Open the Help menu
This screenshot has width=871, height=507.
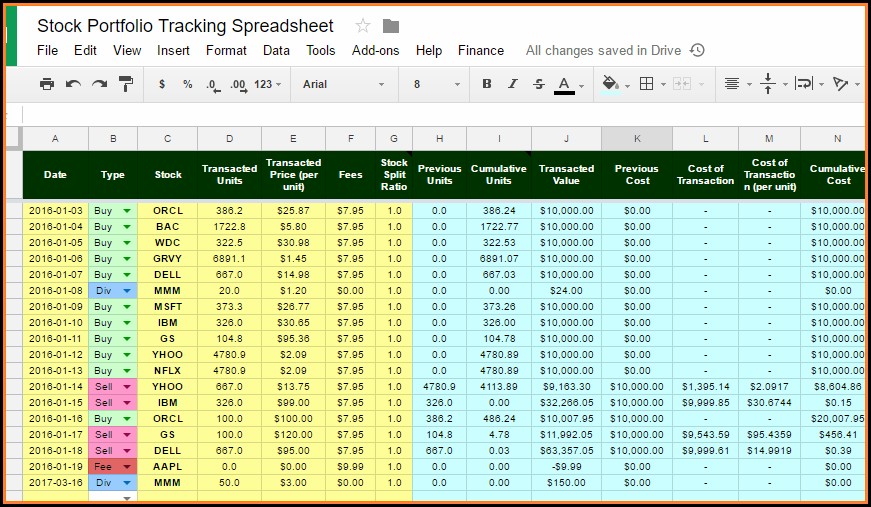pos(429,51)
